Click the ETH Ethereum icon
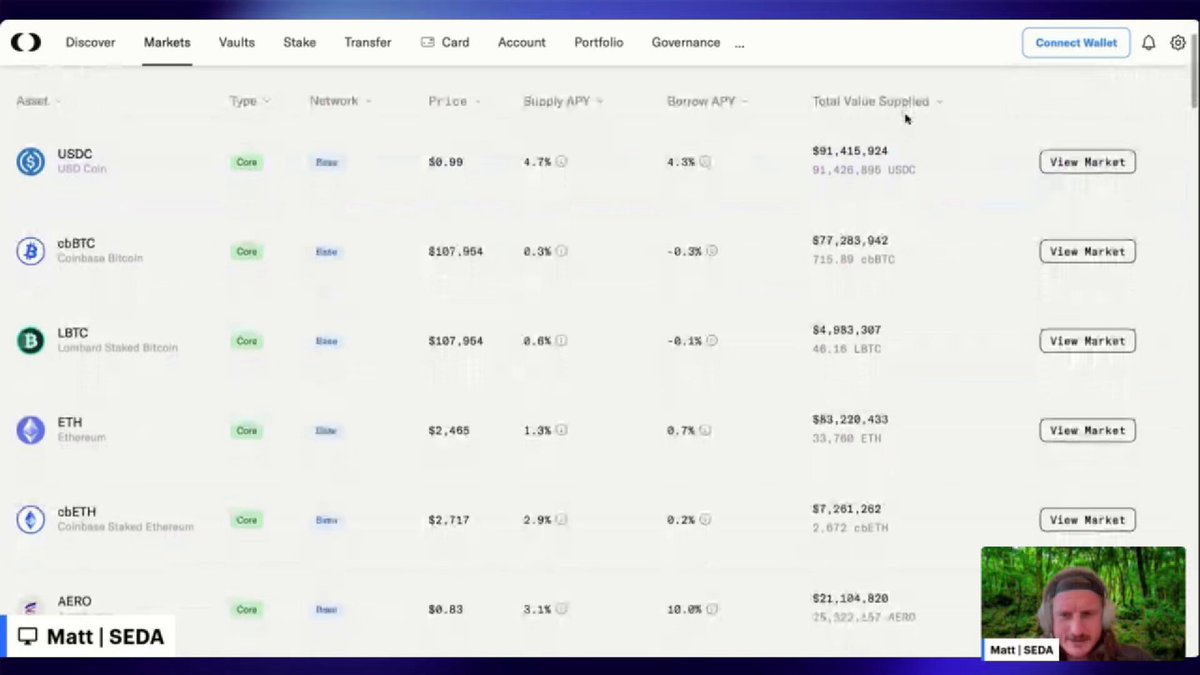This screenshot has width=1200, height=675. pos(30,430)
